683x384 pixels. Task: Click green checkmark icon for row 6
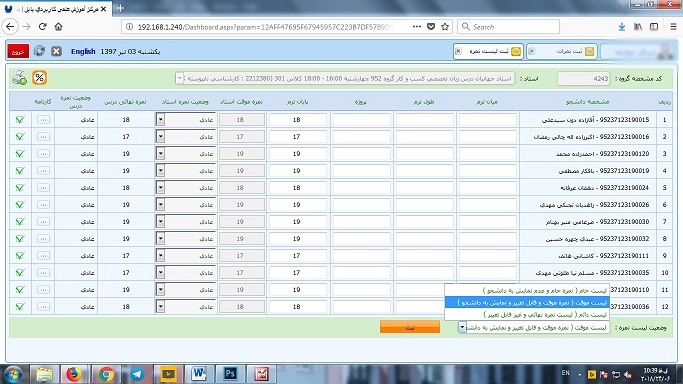20,205
